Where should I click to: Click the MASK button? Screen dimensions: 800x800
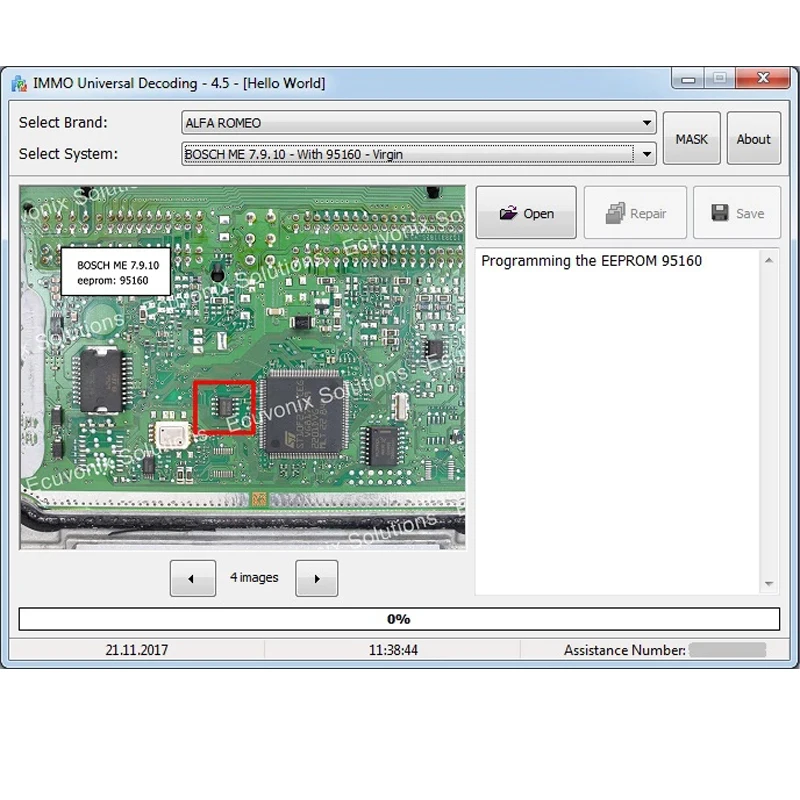(x=691, y=138)
